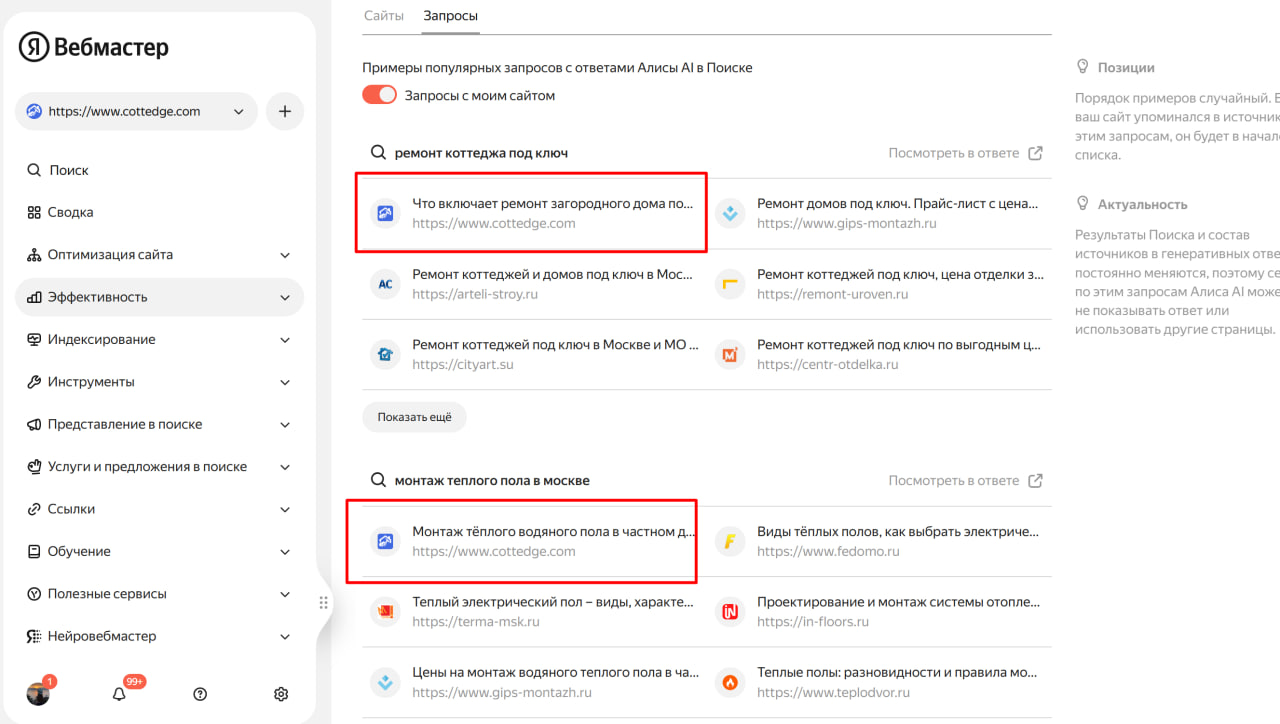Collapse the Эффективность menu section
The width and height of the screenshot is (1280, 724).
[285, 297]
